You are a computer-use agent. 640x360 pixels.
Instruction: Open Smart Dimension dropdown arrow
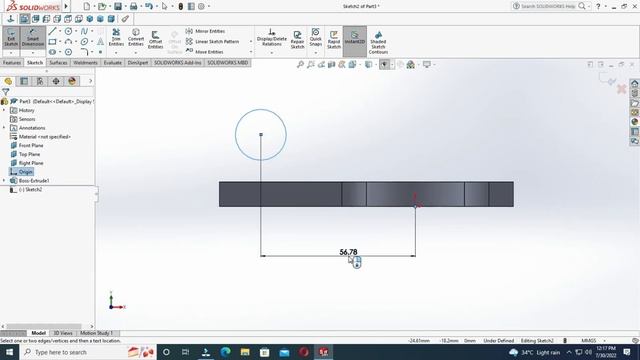coord(33,53)
